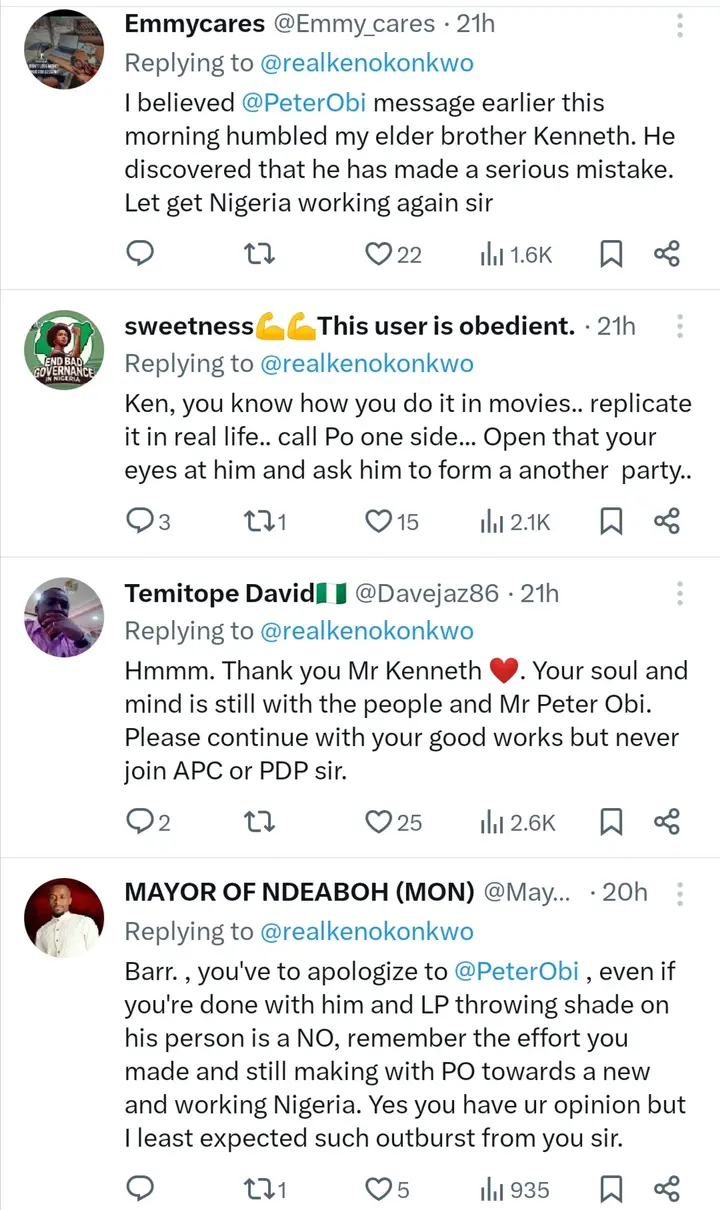Share the sweetness user's reply
Viewport: 720px width, 1210px height.
(667, 521)
